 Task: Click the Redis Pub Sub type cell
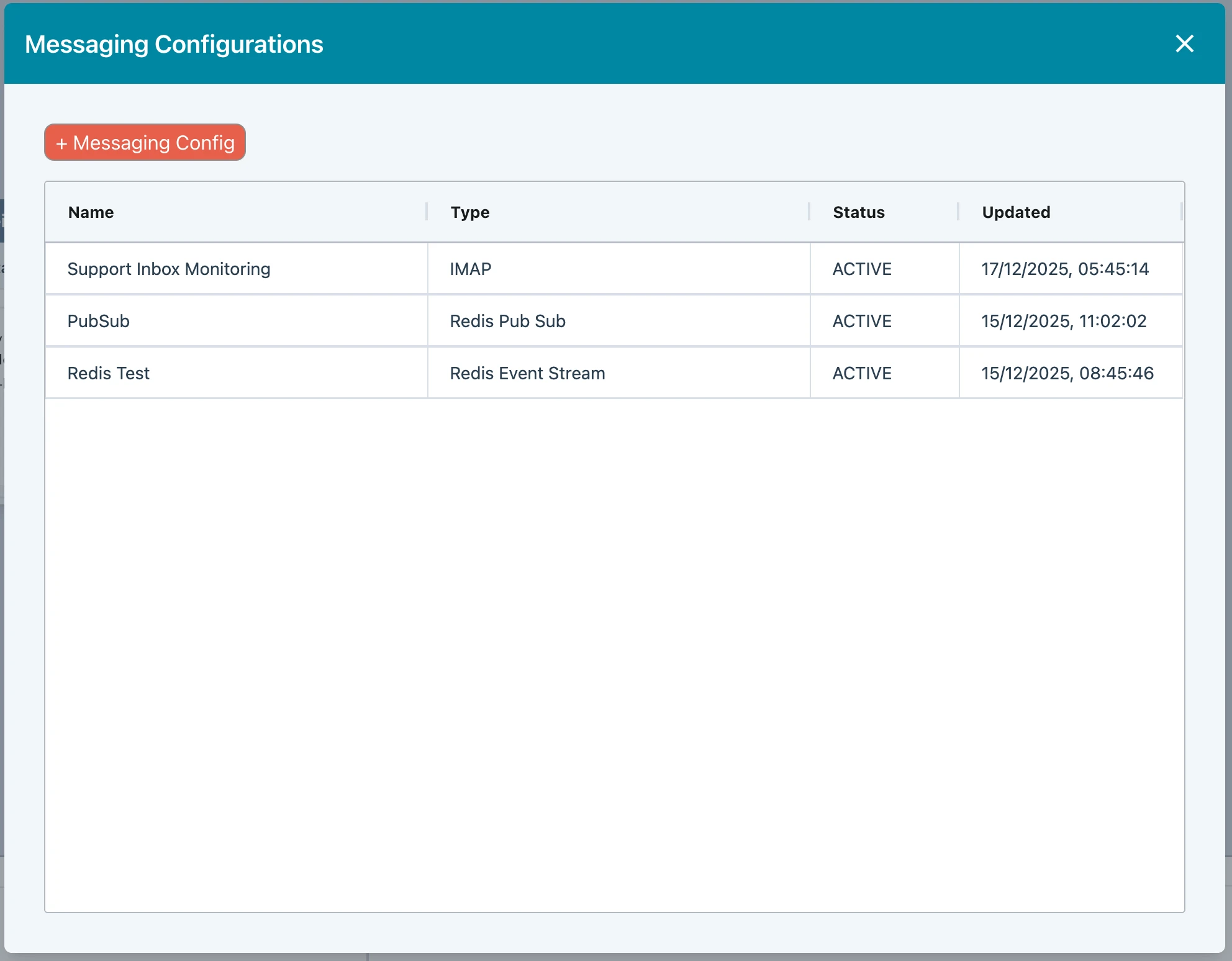[507, 321]
